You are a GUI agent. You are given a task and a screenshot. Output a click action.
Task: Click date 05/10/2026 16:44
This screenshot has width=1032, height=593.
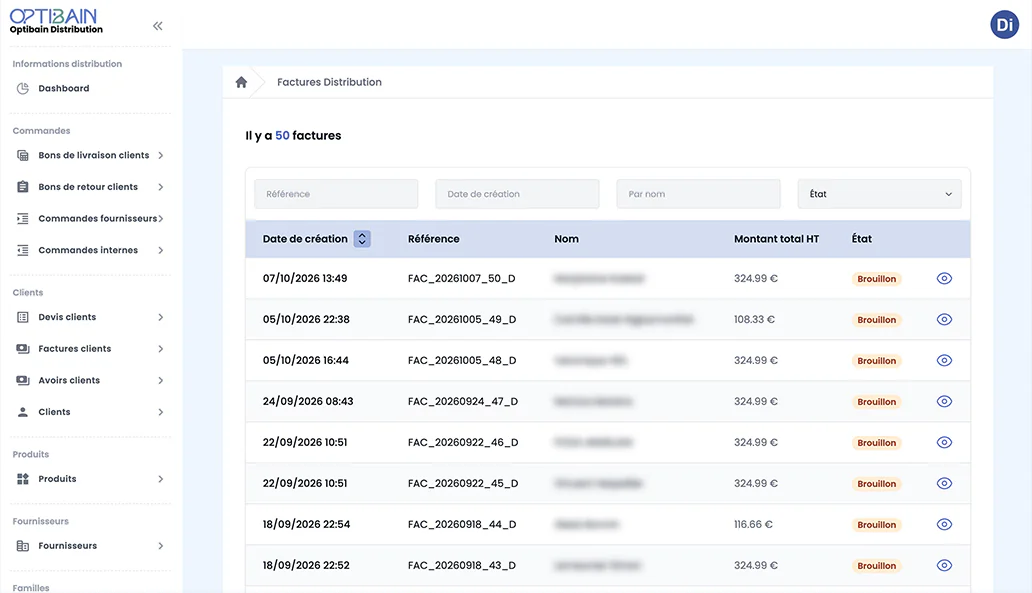point(305,360)
